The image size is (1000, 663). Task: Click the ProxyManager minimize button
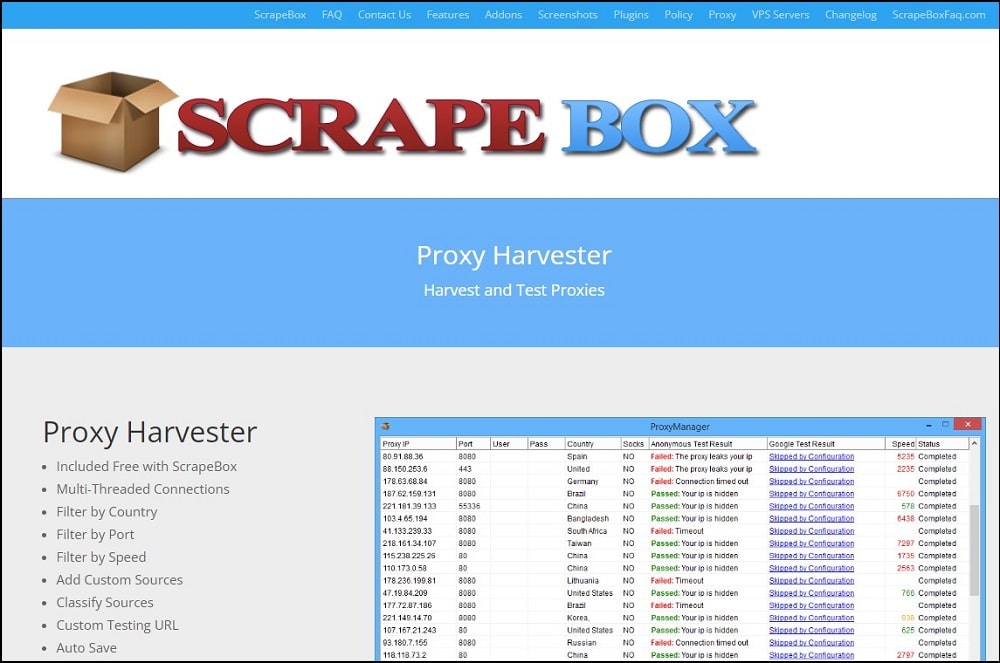point(929,425)
